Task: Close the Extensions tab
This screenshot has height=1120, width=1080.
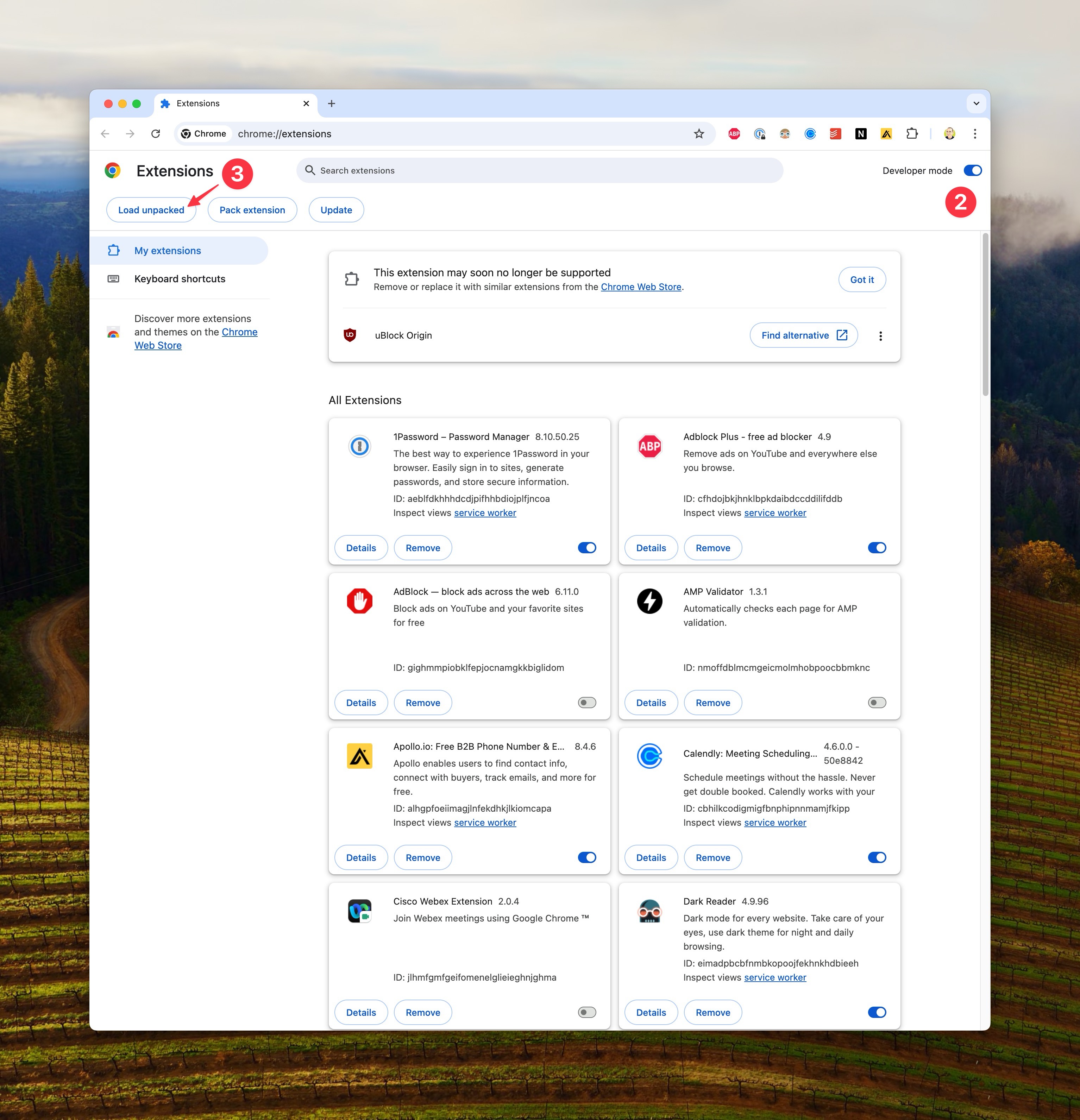Action: [306, 103]
